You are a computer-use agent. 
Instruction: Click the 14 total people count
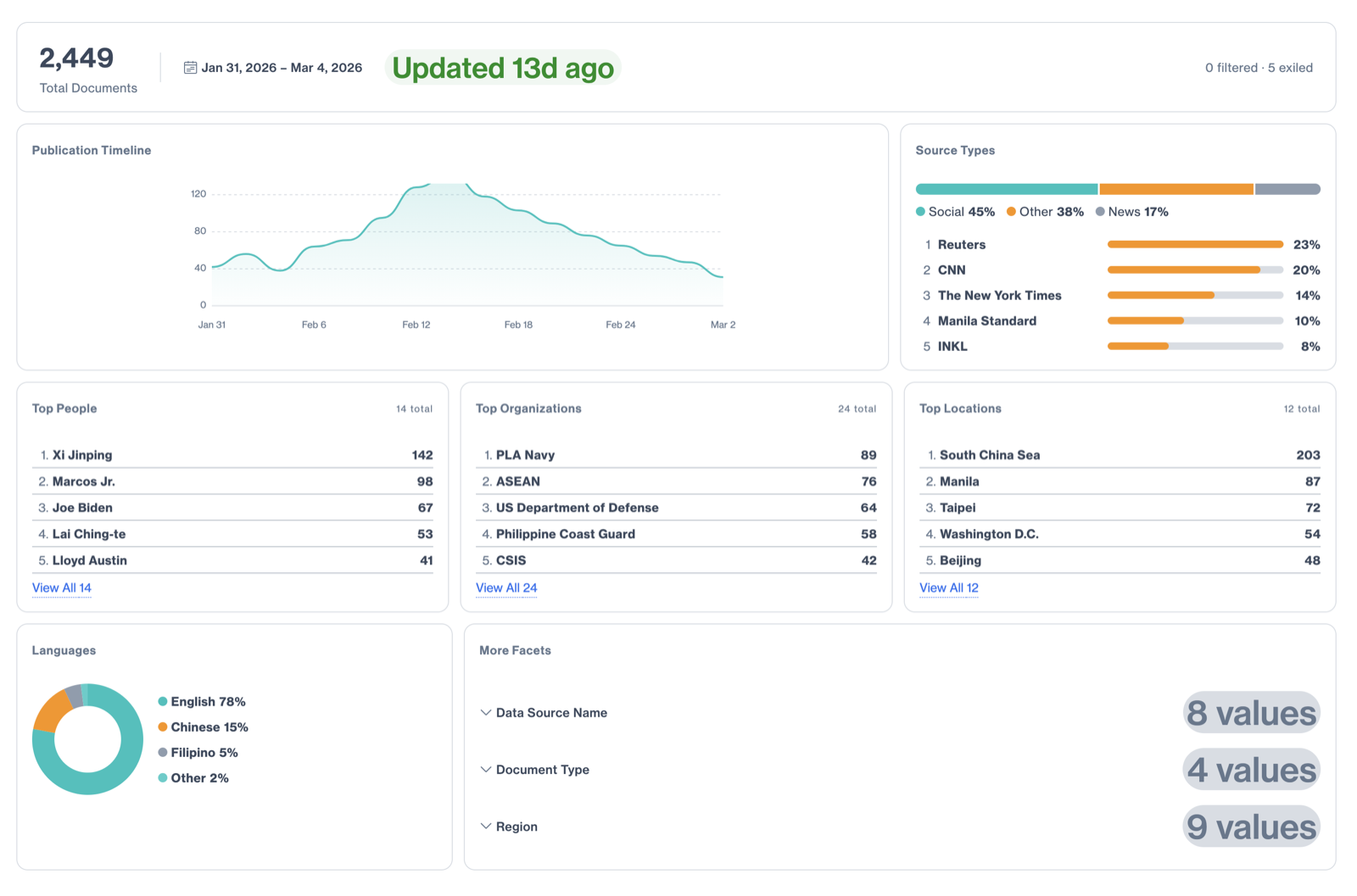(x=414, y=409)
